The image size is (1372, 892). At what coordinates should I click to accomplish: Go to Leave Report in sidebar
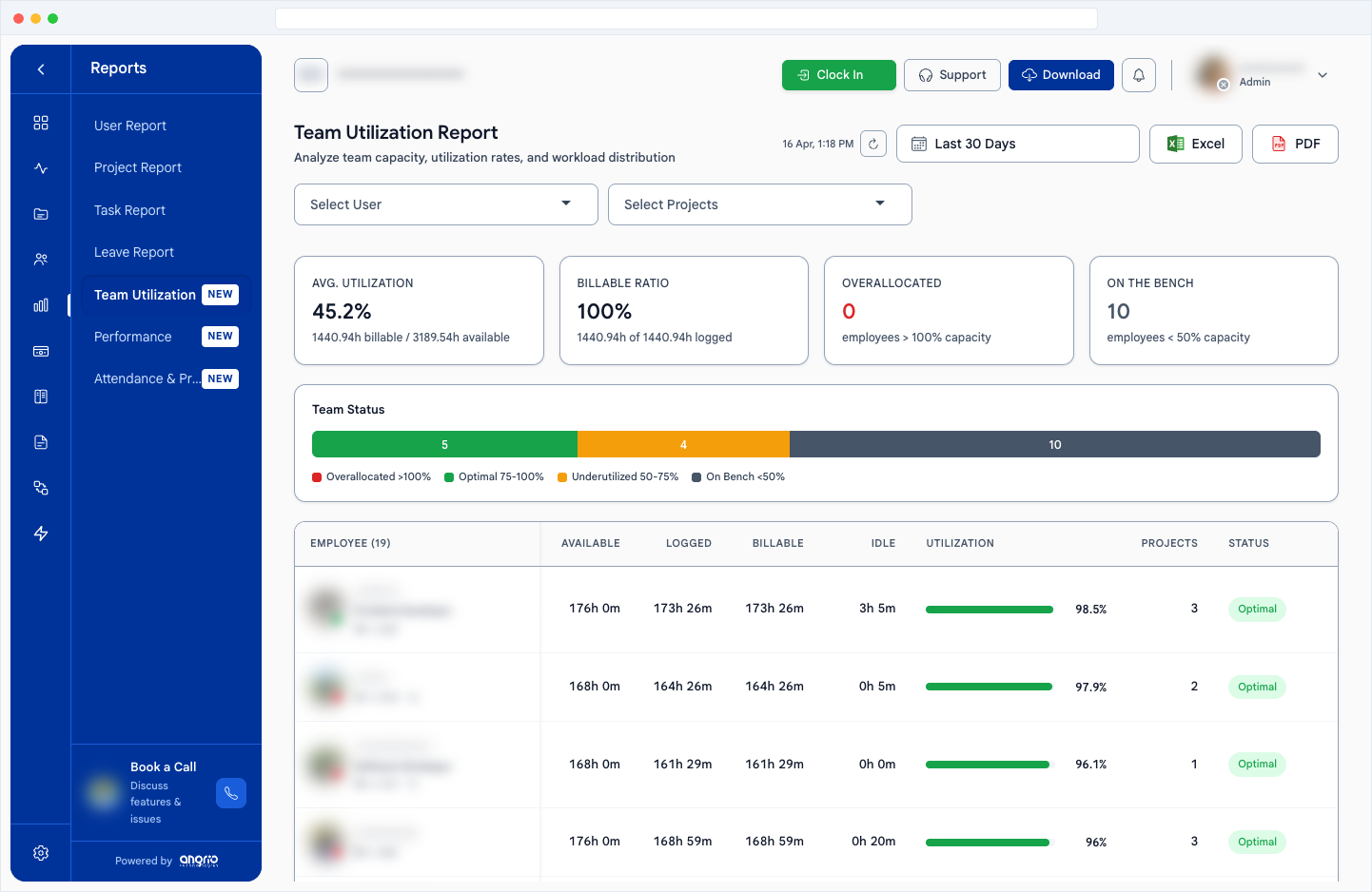[134, 252]
